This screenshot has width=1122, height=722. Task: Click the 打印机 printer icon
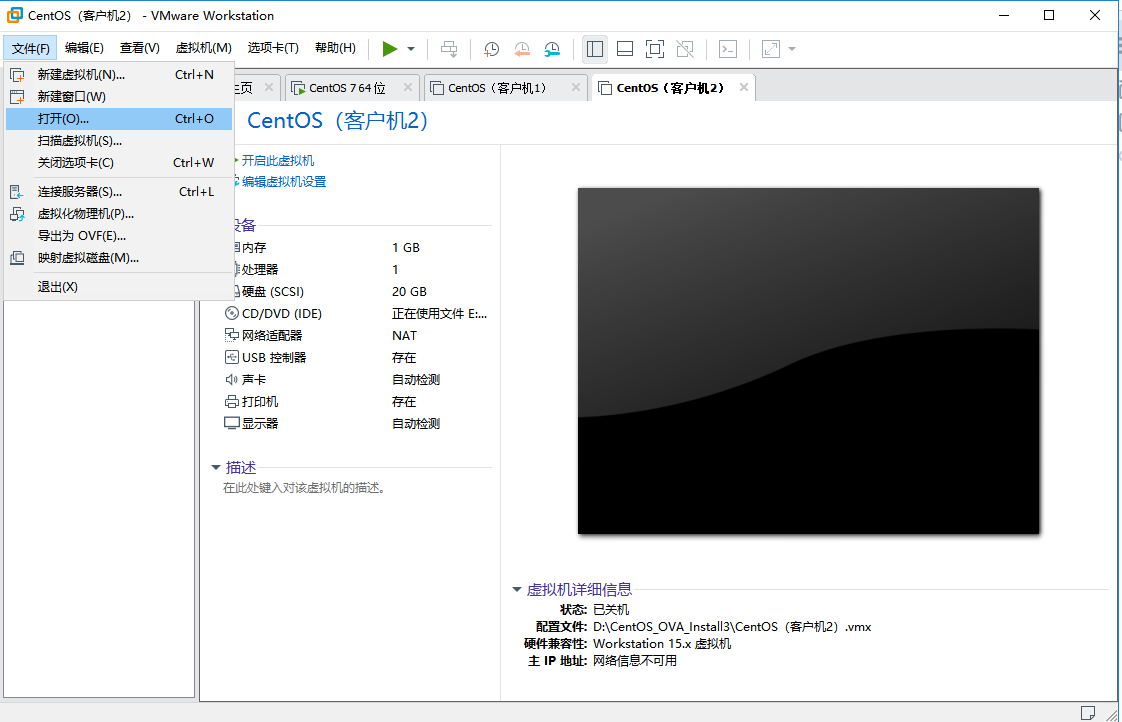232,402
